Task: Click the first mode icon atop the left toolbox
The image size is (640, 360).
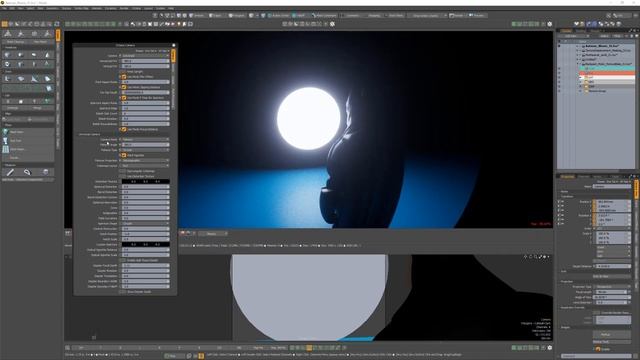Action: pyautogui.click(x=8, y=34)
